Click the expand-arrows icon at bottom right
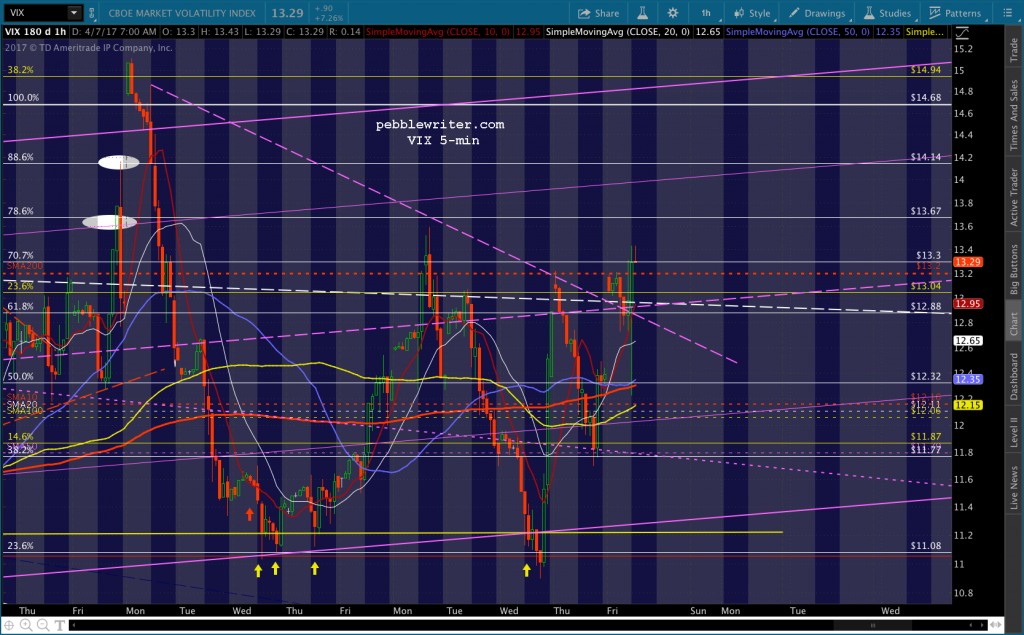1024x635 pixels. [x=997, y=625]
